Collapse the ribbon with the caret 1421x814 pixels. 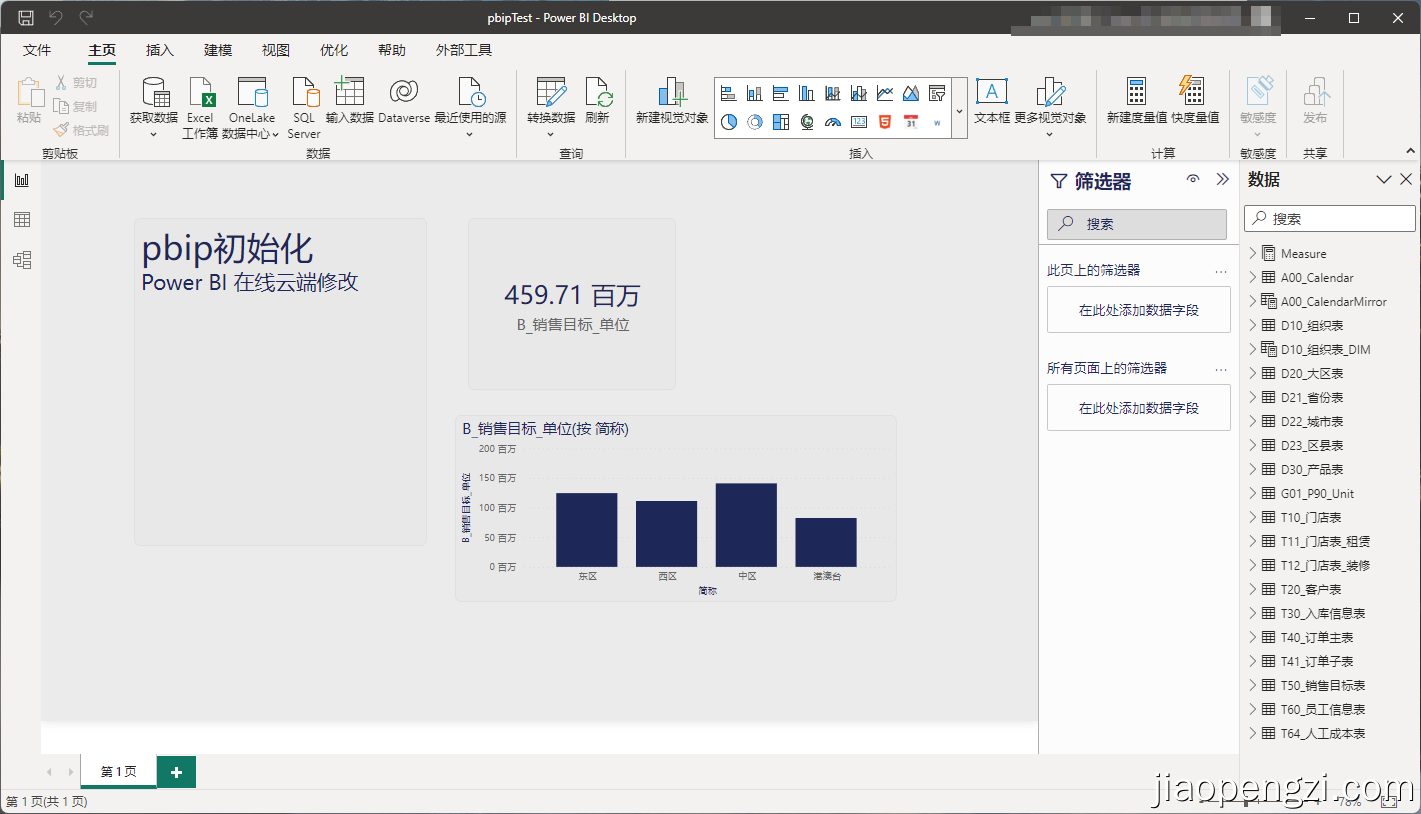pos(1410,152)
